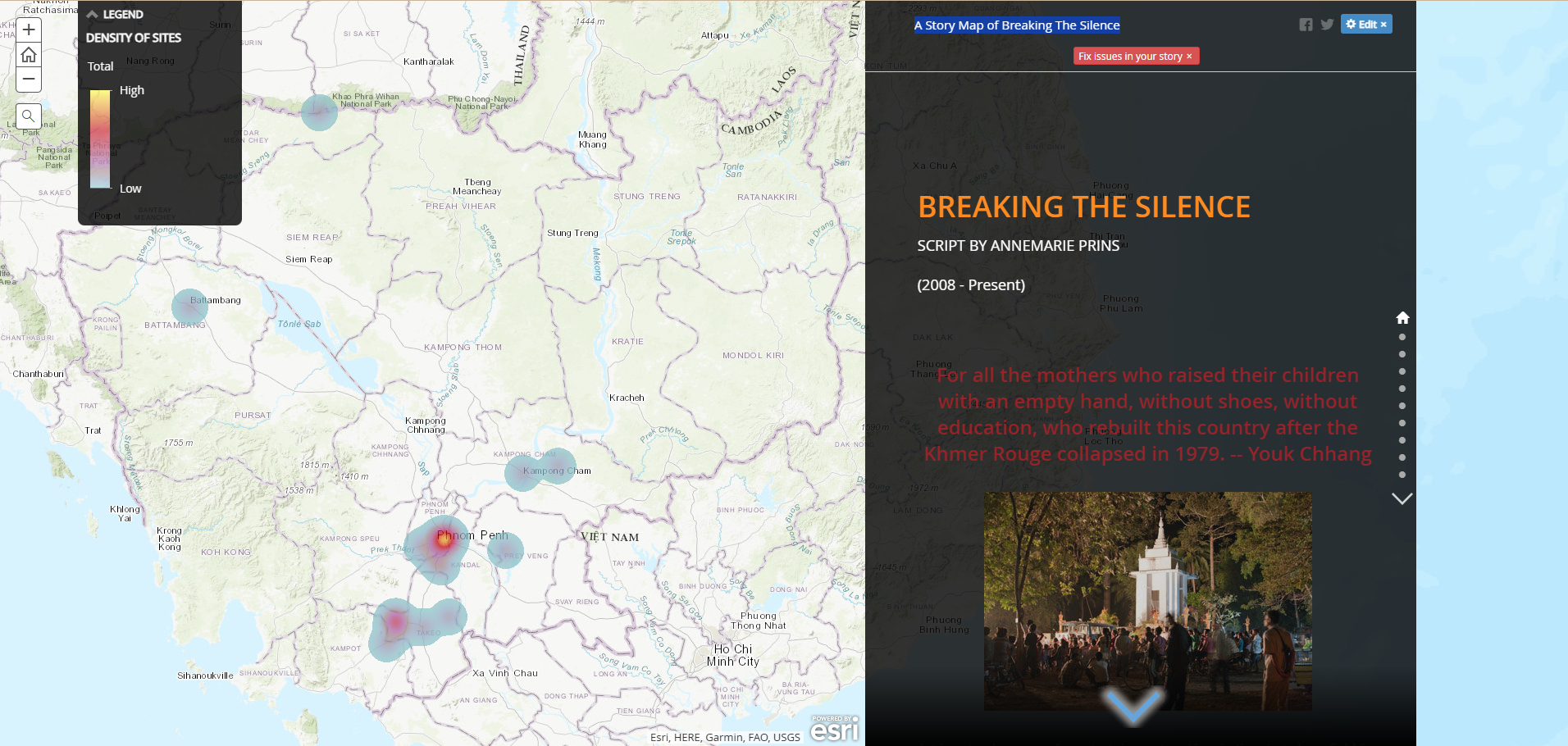Click the heat spot near Prey Veng
Image resolution: width=1568 pixels, height=746 pixels.
pos(505,551)
